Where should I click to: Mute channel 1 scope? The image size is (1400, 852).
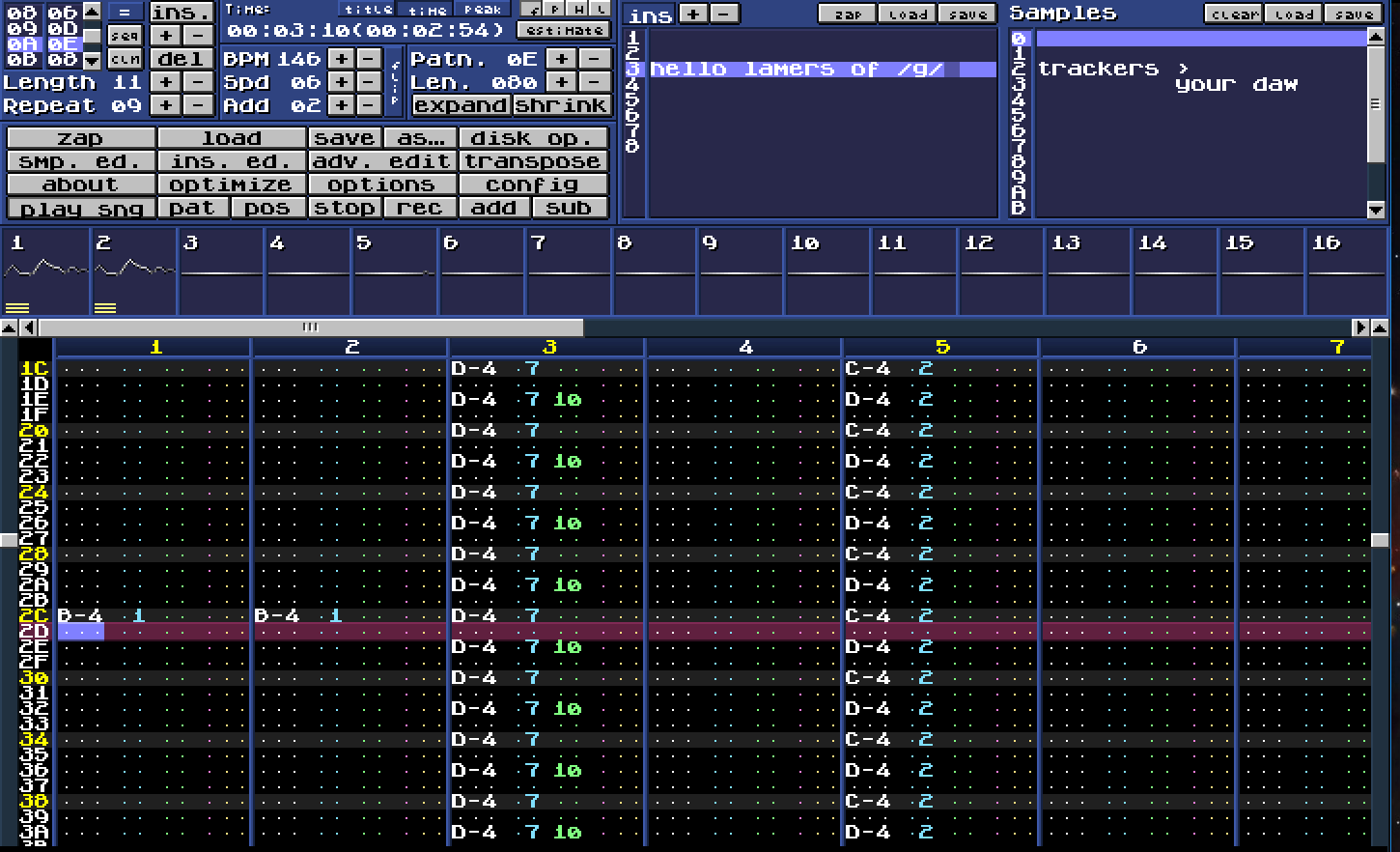click(x=45, y=272)
